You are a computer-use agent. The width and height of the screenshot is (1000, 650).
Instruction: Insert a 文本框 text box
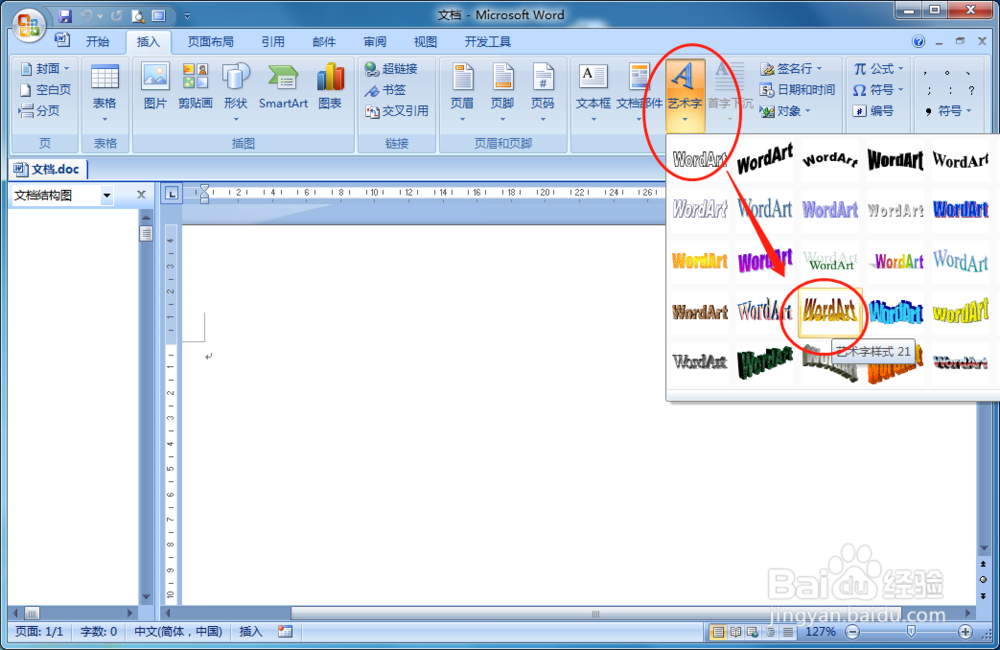(593, 93)
